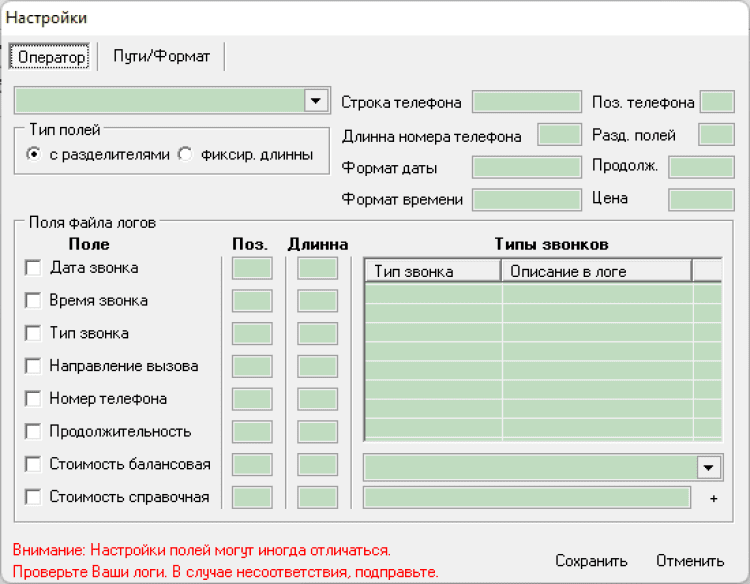Click the Поз. field for Номер телефона
Viewport: 750px width, 584px height.
point(252,399)
